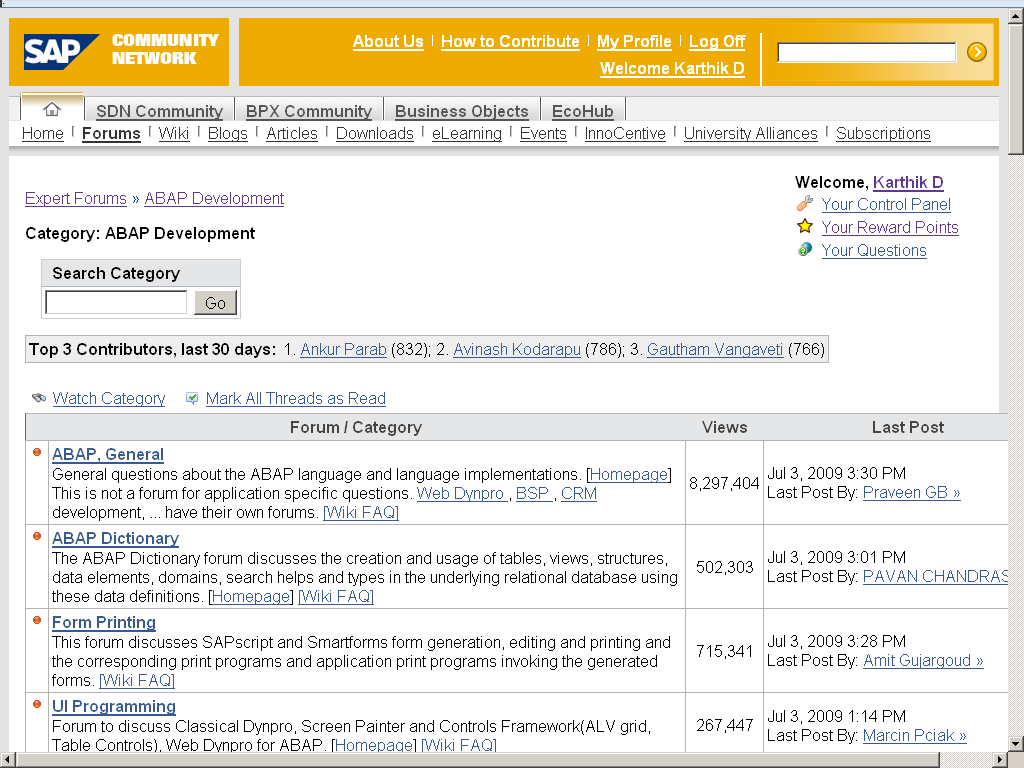Select Wiki in the navigation menu
1024x768 pixels.
[174, 133]
